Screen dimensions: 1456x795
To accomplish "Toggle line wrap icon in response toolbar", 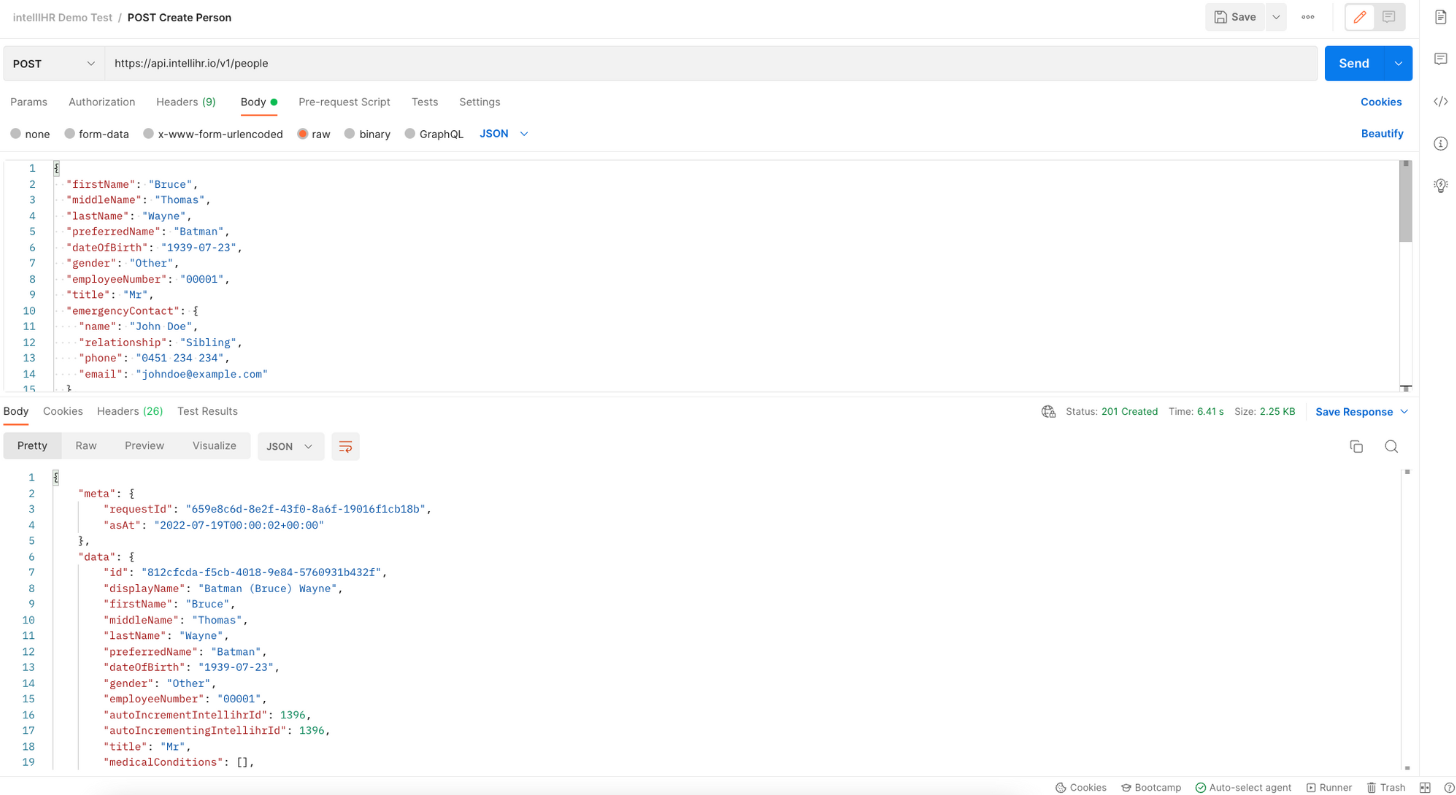I will pyautogui.click(x=345, y=446).
